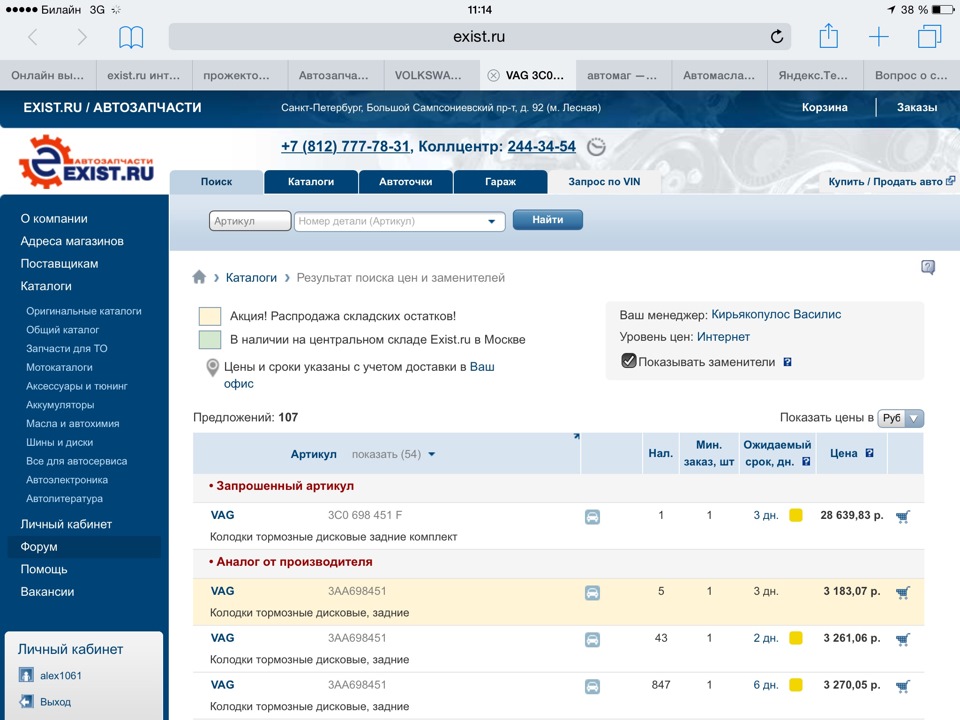The width and height of the screenshot is (960, 720).
Task: Open help icon next to Показывать заменители
Action: click(x=787, y=362)
